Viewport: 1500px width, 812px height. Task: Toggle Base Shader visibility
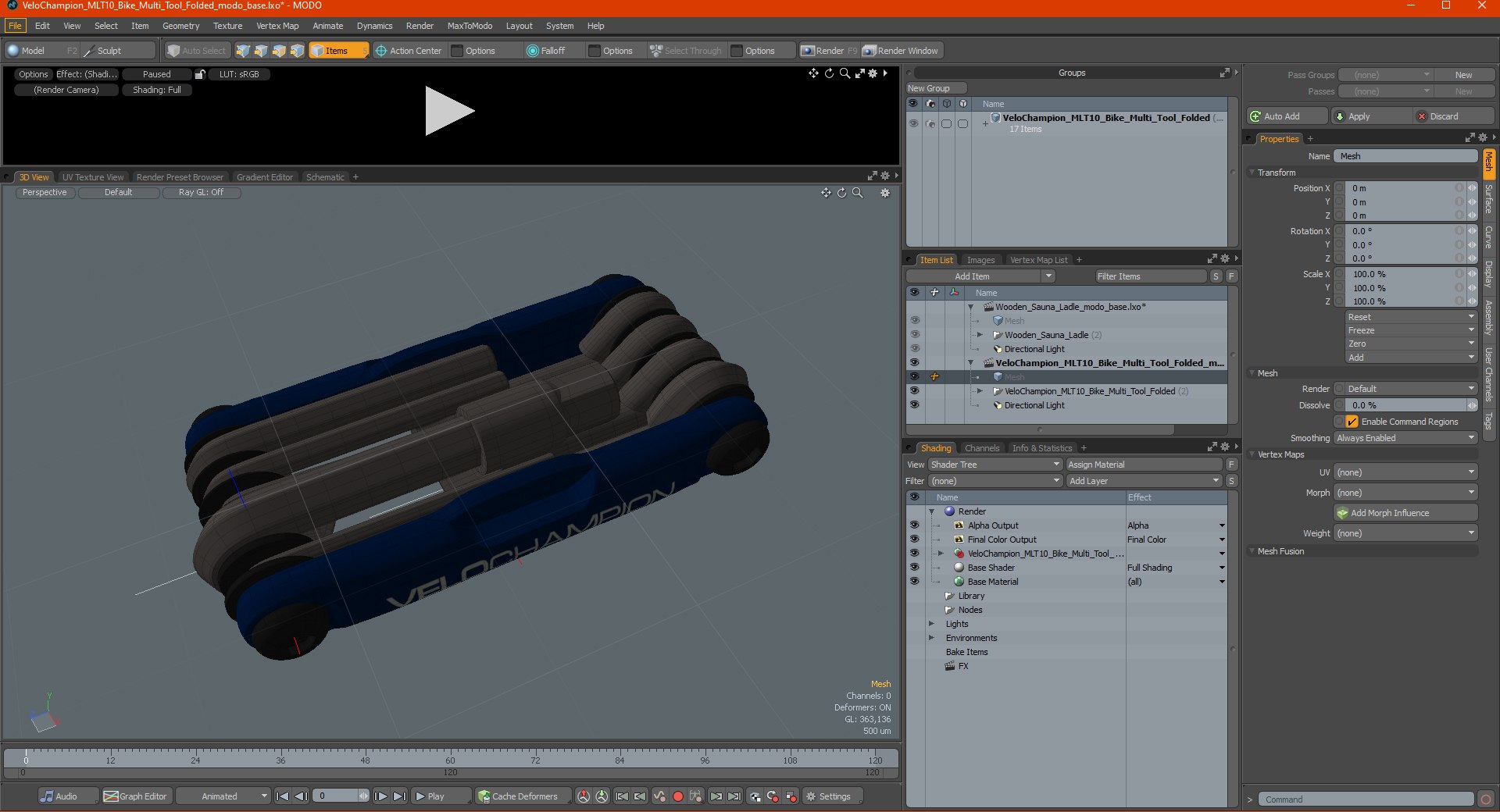coord(914,568)
